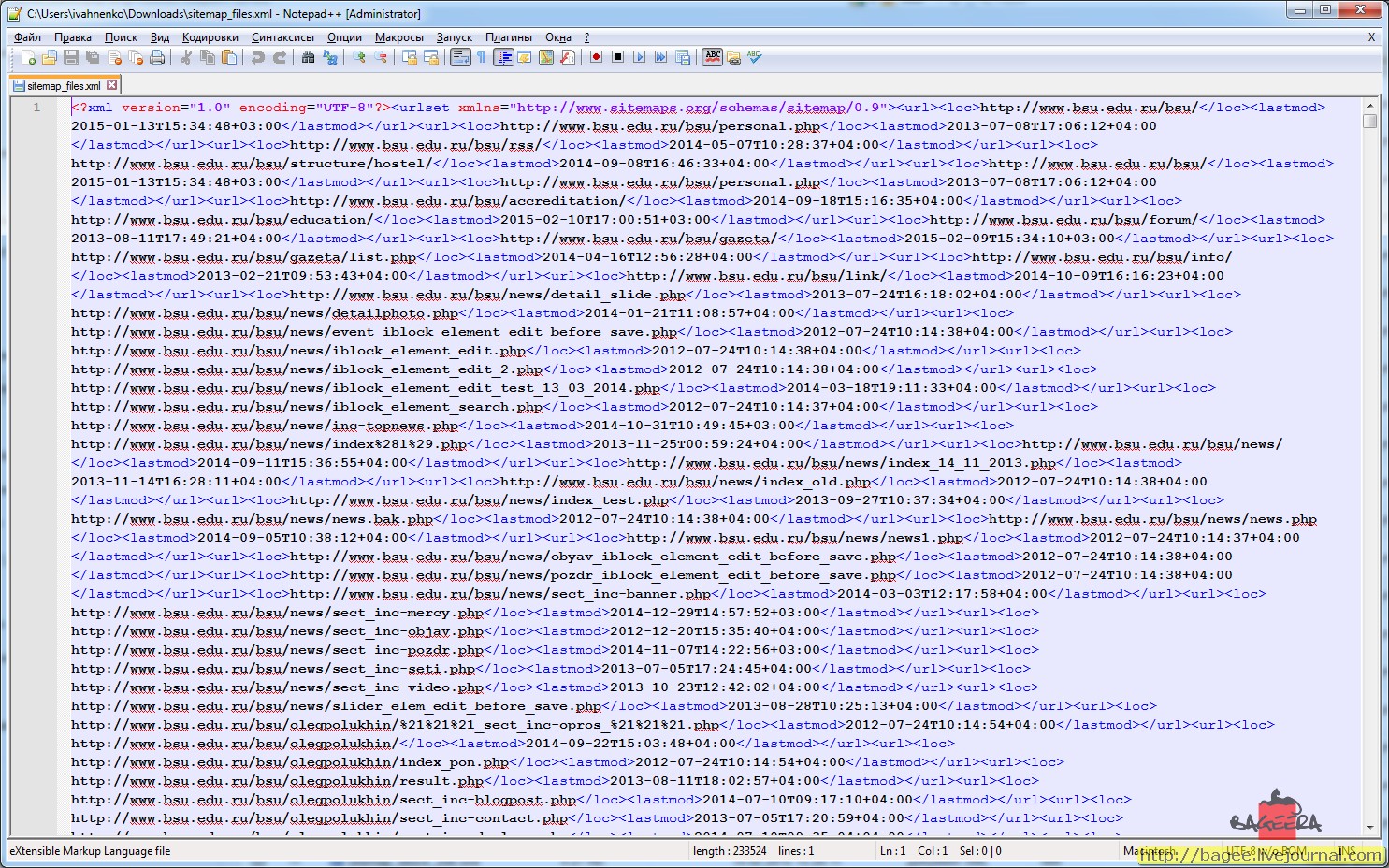Play back the recorded macro

(639, 57)
